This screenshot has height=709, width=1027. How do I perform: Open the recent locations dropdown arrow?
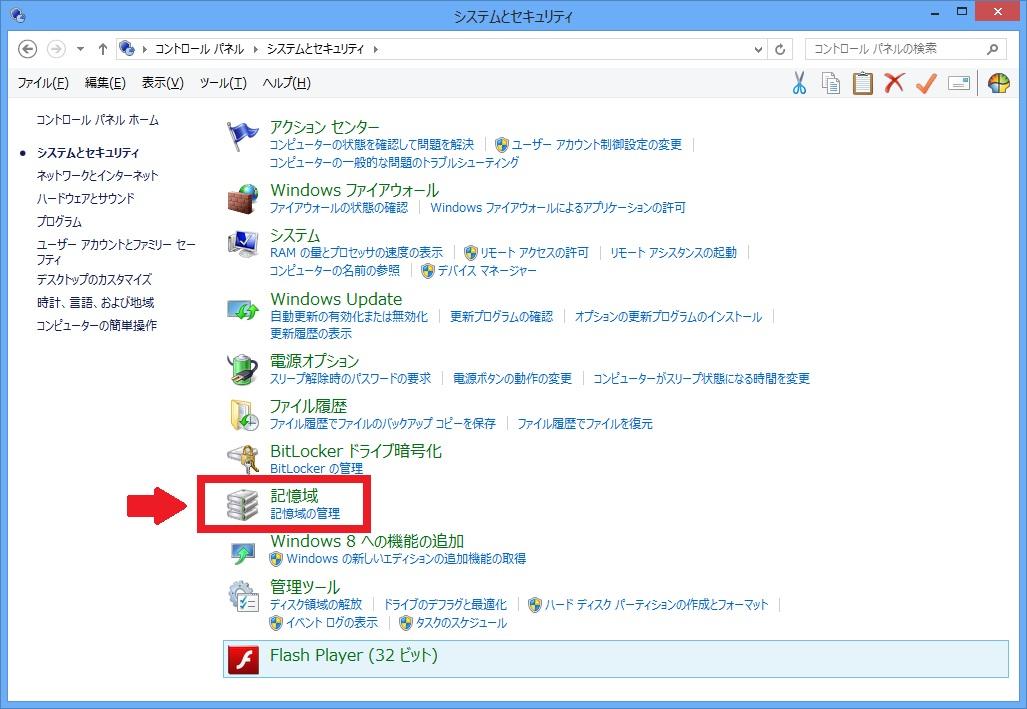click(x=80, y=49)
